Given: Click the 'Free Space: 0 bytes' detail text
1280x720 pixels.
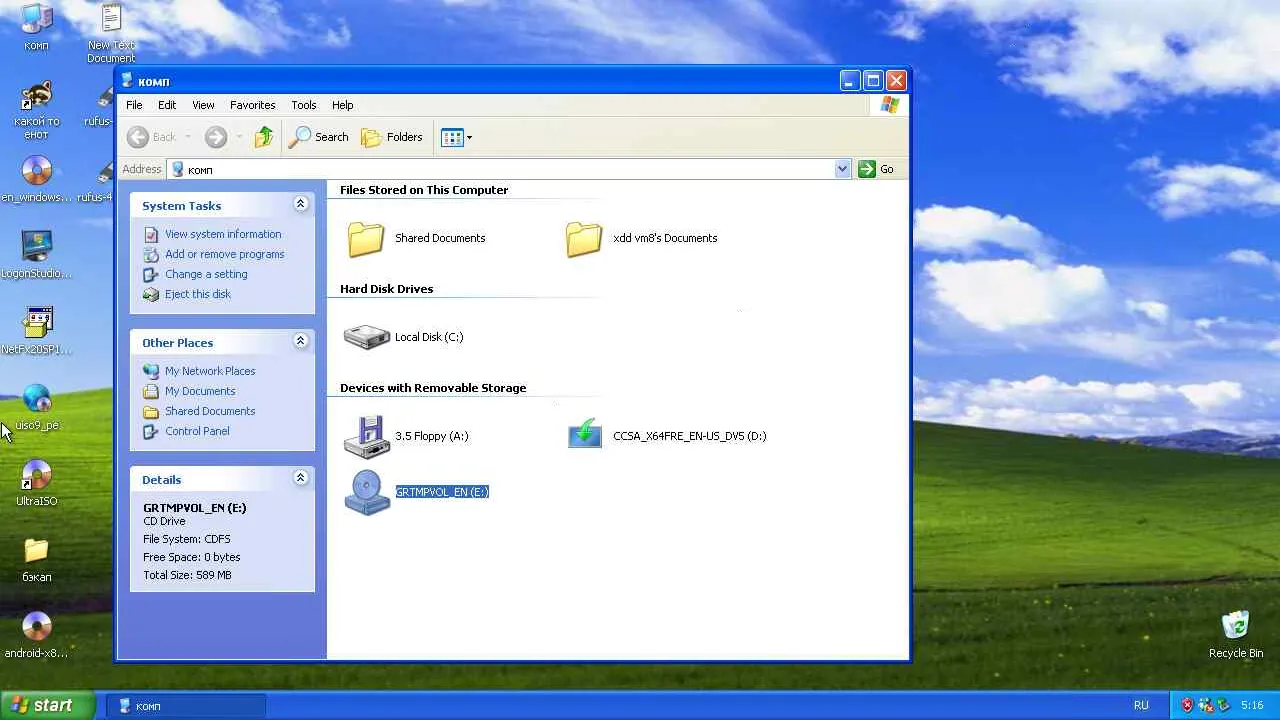Looking at the screenshot, I should click(x=192, y=557).
